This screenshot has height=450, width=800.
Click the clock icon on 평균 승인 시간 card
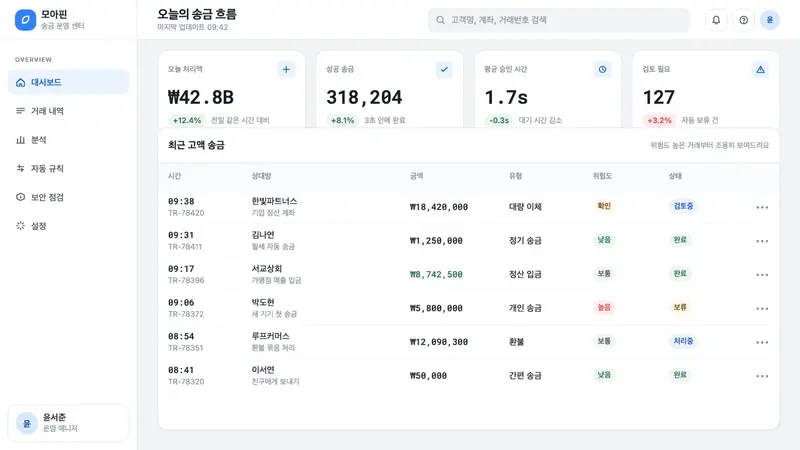pyautogui.click(x=603, y=69)
